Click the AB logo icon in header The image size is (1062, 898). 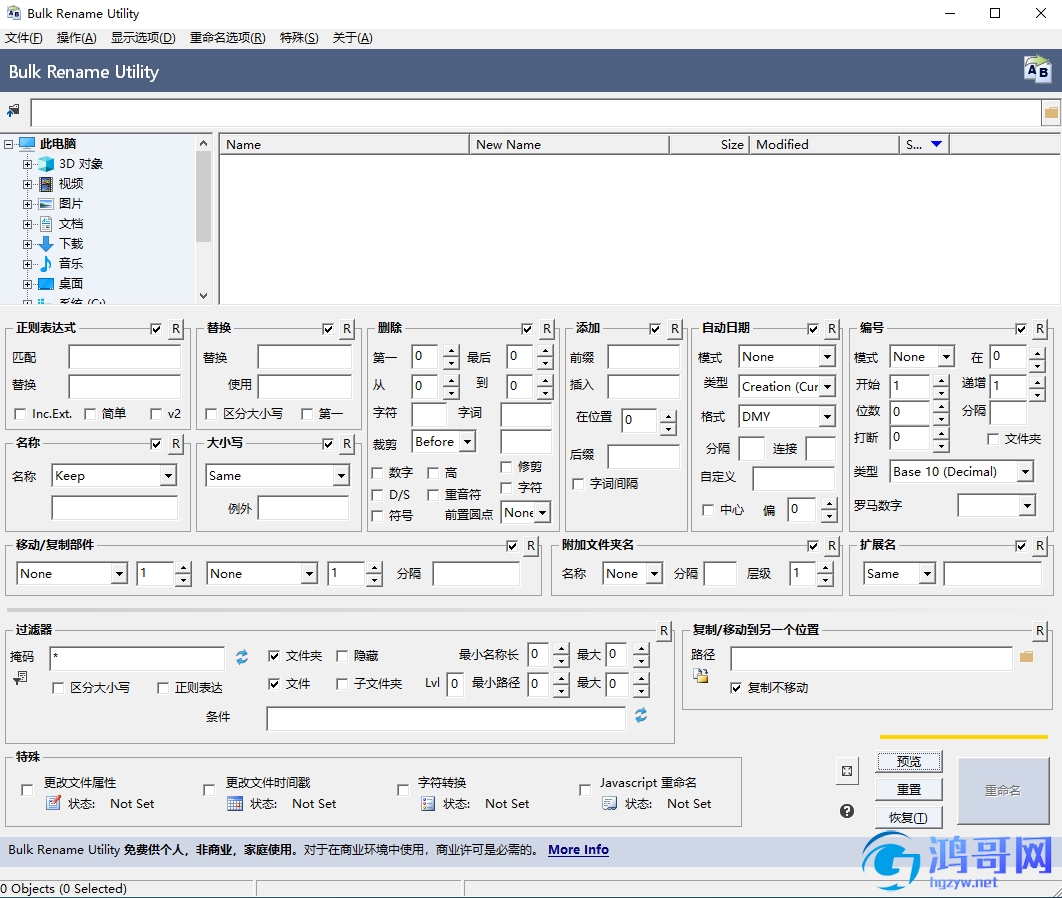coord(1038,70)
